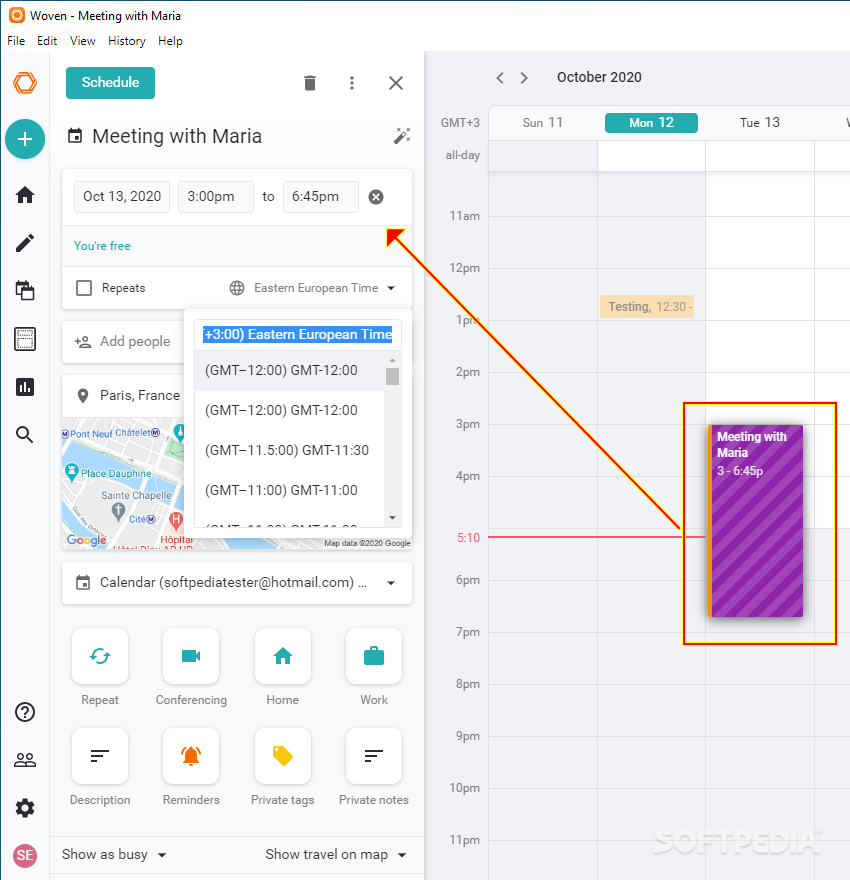This screenshot has height=880, width=850.
Task: Select Sun 11 day header
Action: [543, 122]
